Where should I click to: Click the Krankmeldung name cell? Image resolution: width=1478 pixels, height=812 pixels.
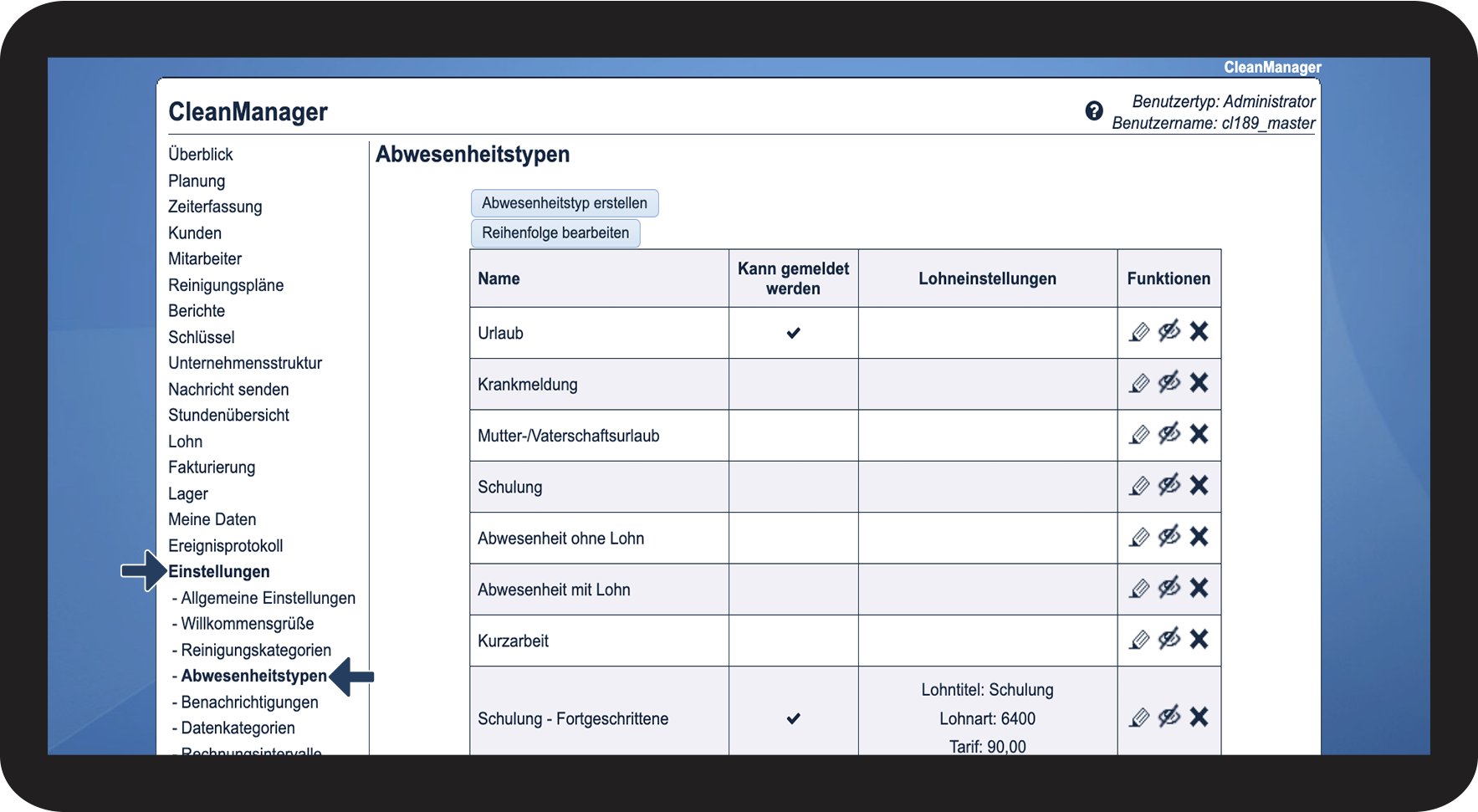[x=599, y=385]
